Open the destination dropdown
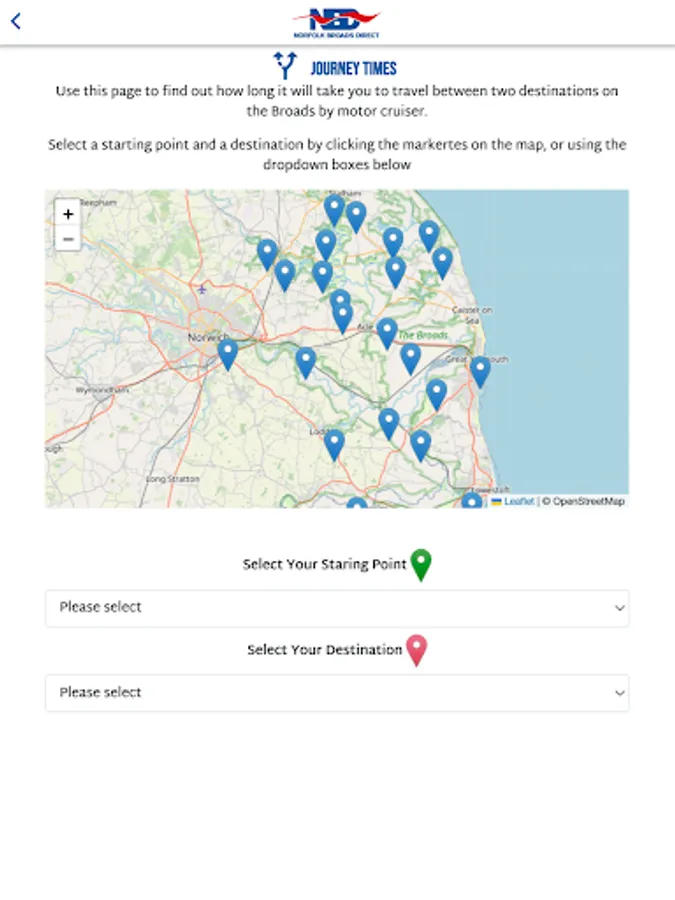The width and height of the screenshot is (675, 900). coord(337,692)
